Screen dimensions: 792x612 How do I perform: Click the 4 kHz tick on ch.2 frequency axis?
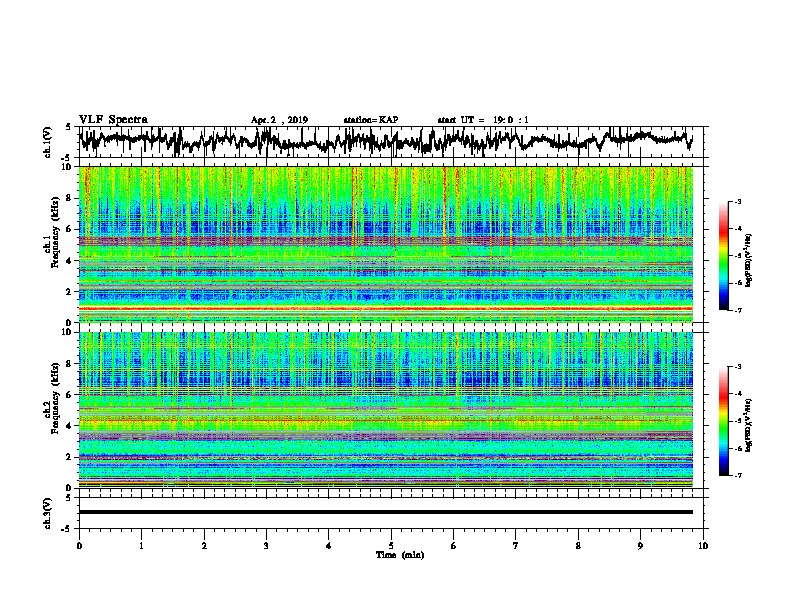(70, 426)
